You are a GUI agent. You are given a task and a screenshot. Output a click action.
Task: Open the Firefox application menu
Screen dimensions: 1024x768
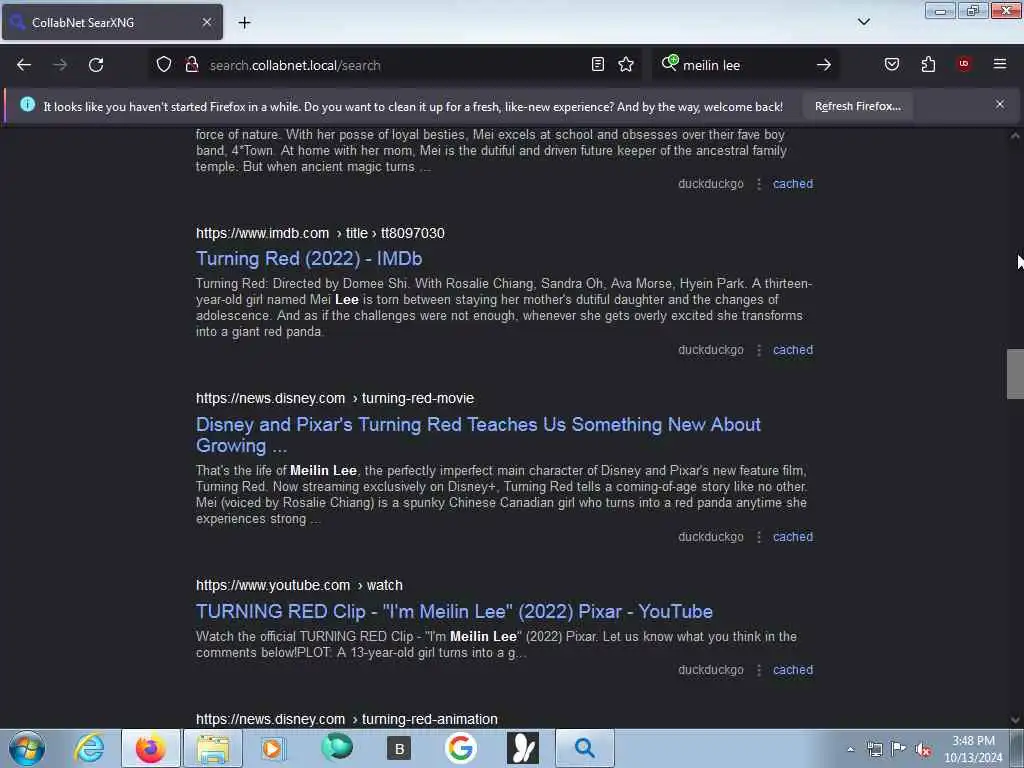[x=1000, y=64]
